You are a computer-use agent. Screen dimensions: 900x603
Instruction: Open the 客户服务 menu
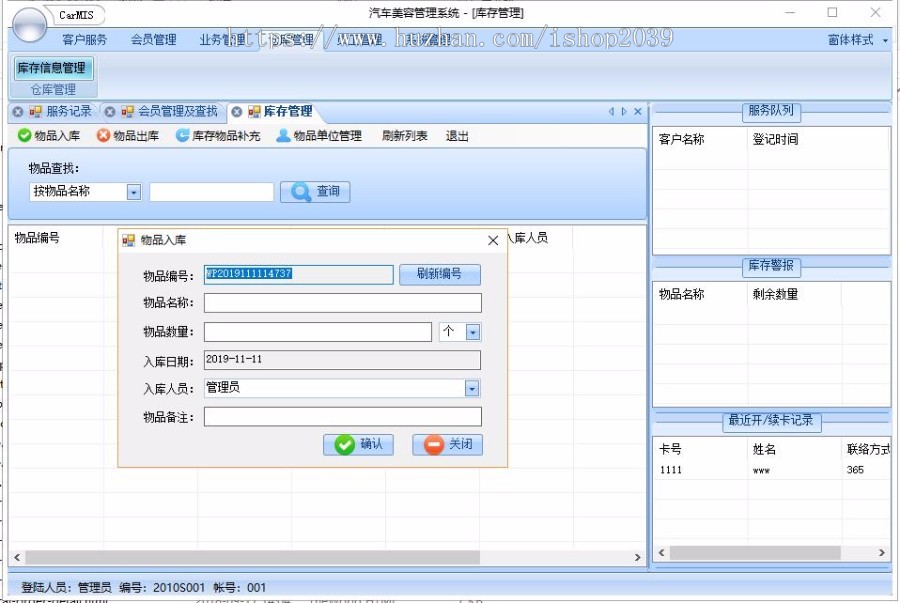point(84,40)
